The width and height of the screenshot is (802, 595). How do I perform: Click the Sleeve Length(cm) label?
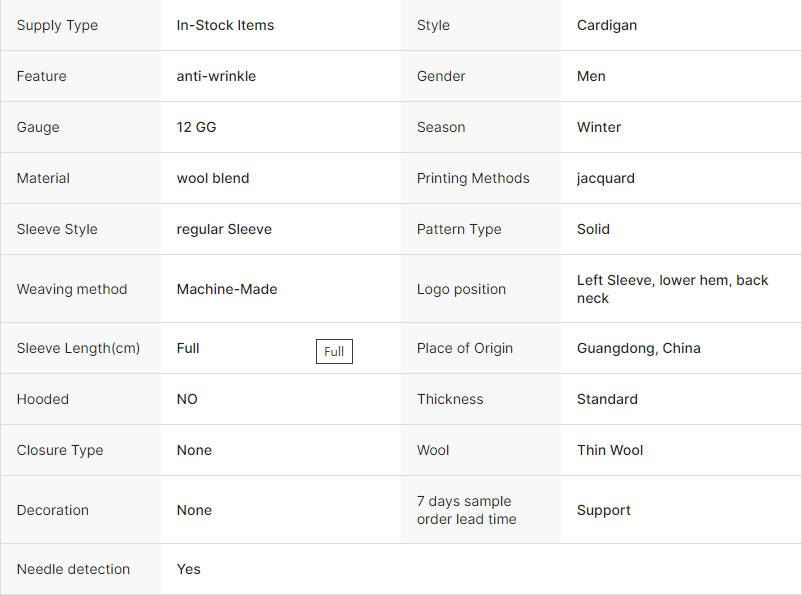click(78, 348)
